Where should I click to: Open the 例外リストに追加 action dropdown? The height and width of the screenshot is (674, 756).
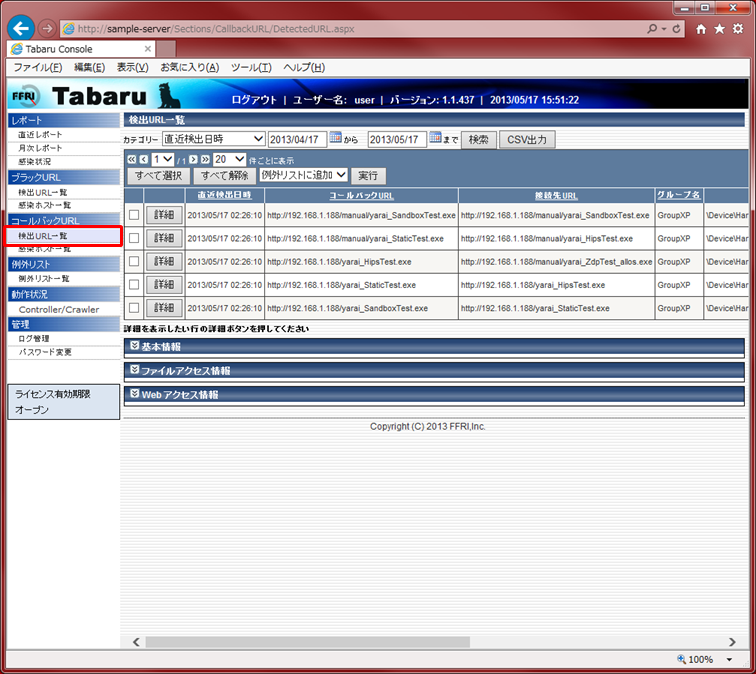[303, 175]
